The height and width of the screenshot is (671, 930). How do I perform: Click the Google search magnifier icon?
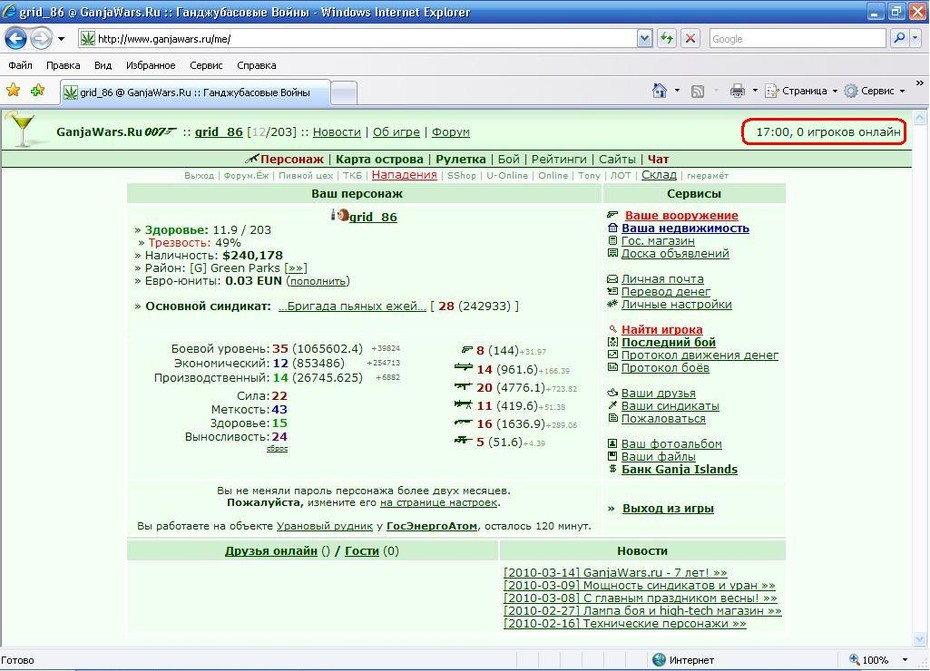coord(899,39)
